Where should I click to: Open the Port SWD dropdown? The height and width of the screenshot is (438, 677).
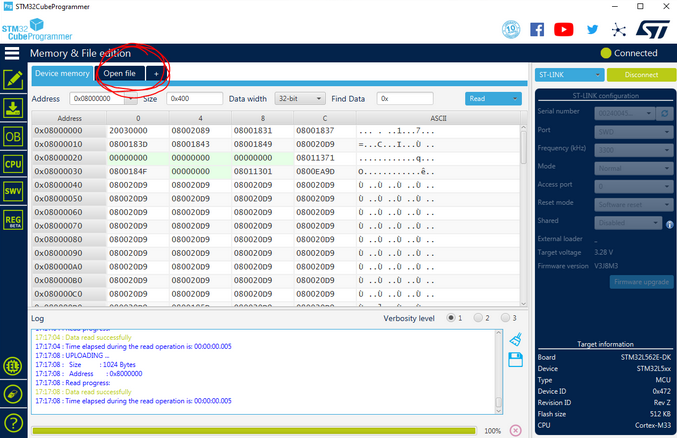pos(634,132)
